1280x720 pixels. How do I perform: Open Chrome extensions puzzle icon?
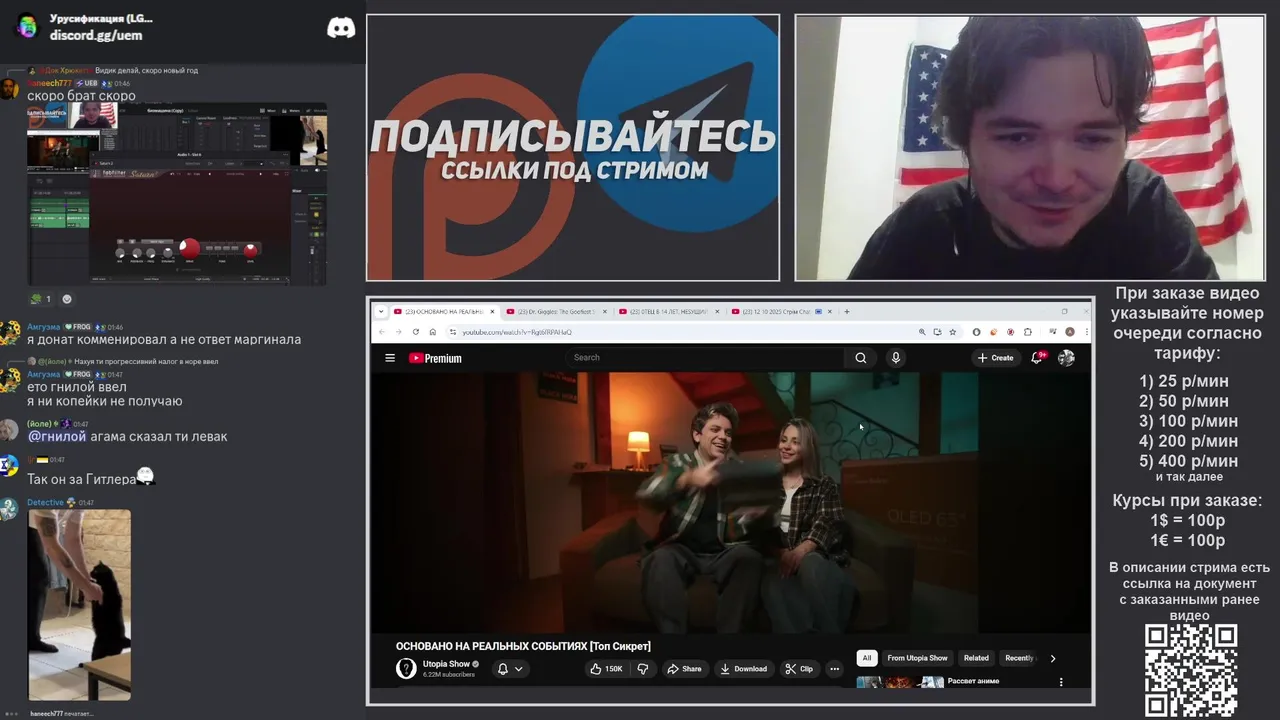coord(1028,332)
